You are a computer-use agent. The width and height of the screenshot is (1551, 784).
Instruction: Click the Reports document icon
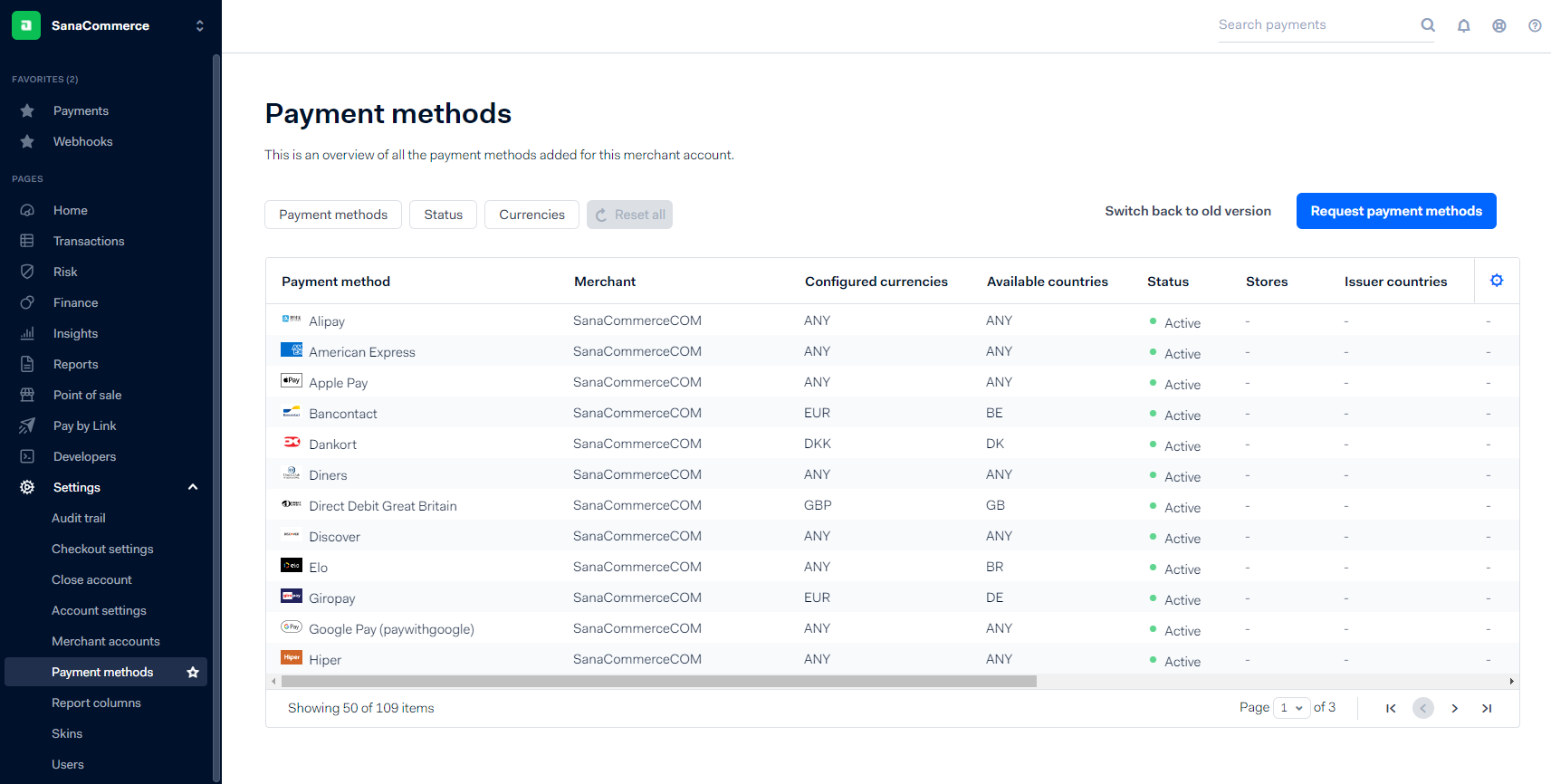pyautogui.click(x=27, y=364)
